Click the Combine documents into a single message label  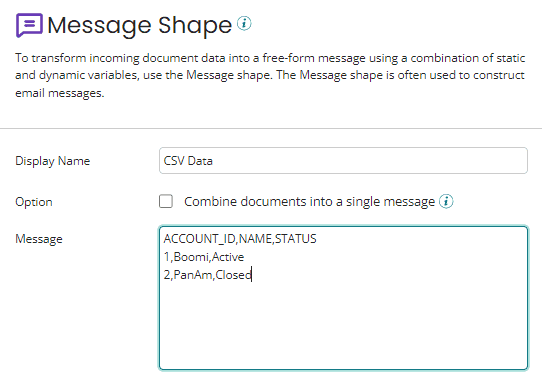tap(309, 202)
